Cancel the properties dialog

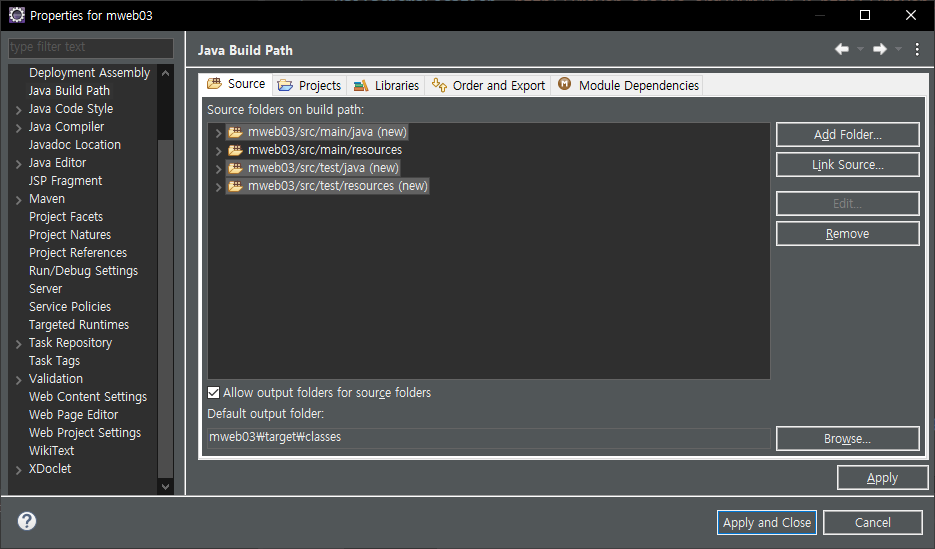pyautogui.click(x=873, y=522)
